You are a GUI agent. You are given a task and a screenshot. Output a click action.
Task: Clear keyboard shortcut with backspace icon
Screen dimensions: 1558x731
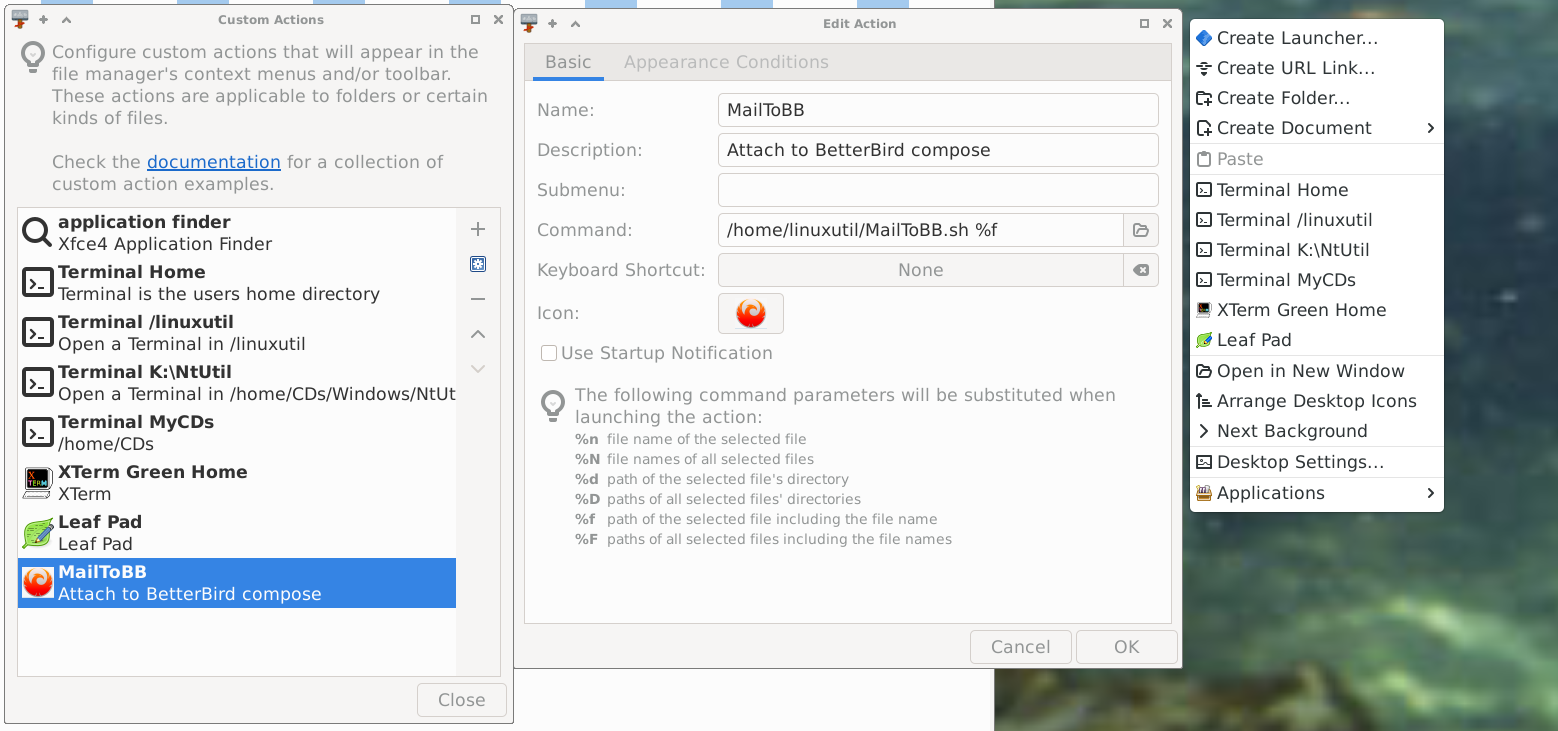pos(1140,270)
